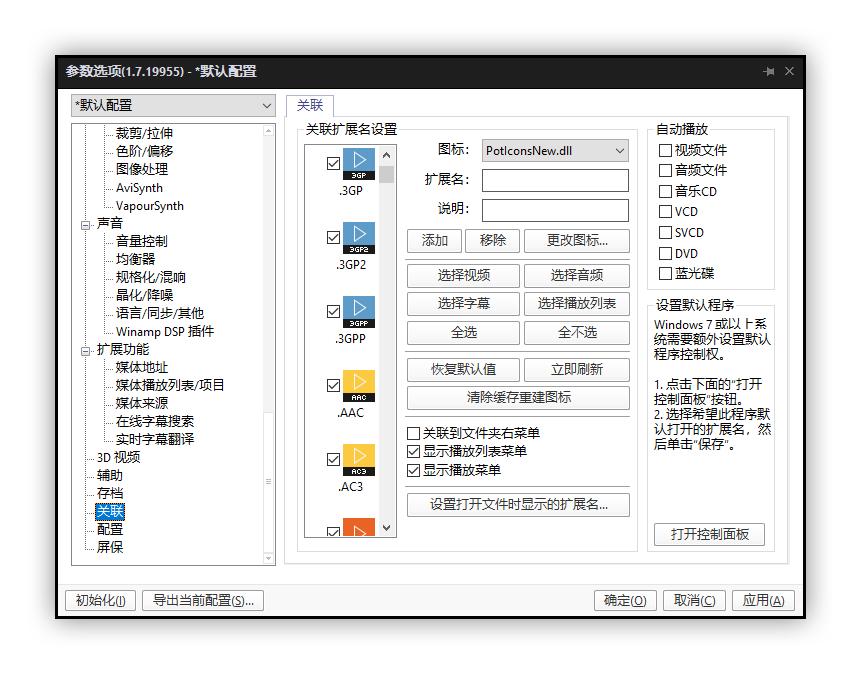Select the .3GPP file type icon
The width and height of the screenshot is (861, 674).
pyautogui.click(x=361, y=311)
